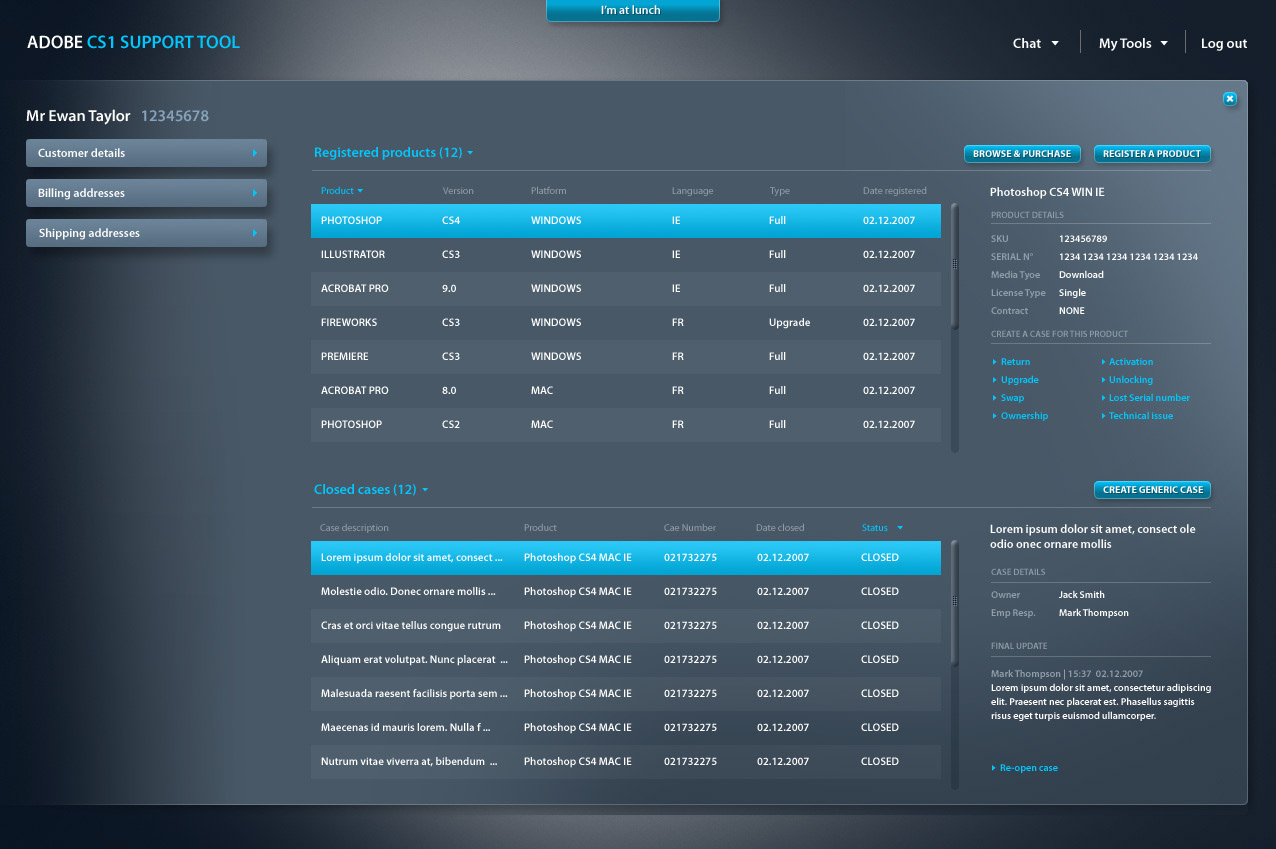Click the Date closed column header
Image resolution: width=1276 pixels, height=849 pixels.
(x=780, y=528)
